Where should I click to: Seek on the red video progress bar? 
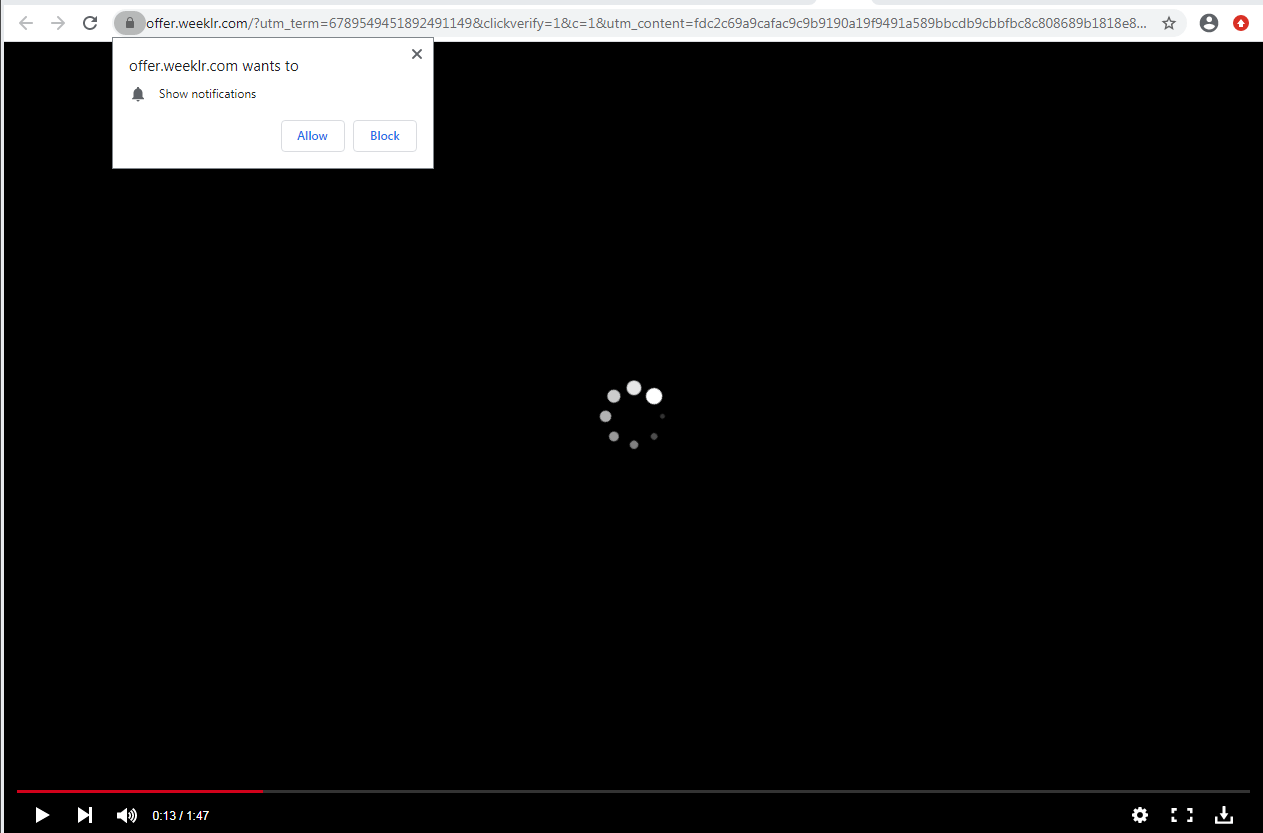tap(633, 791)
